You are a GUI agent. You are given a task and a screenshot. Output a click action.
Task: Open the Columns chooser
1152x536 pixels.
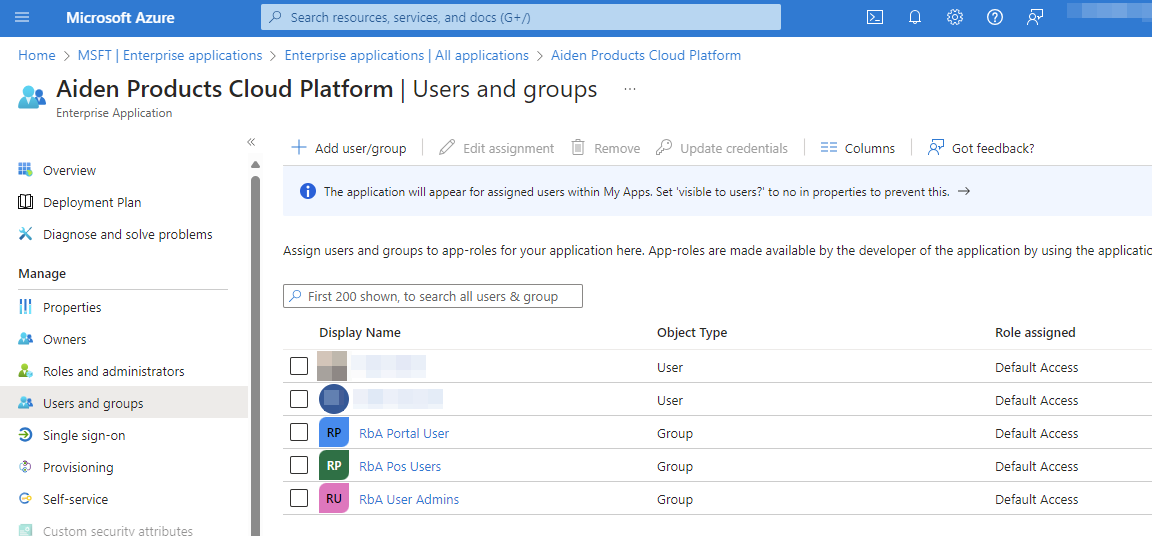click(858, 148)
